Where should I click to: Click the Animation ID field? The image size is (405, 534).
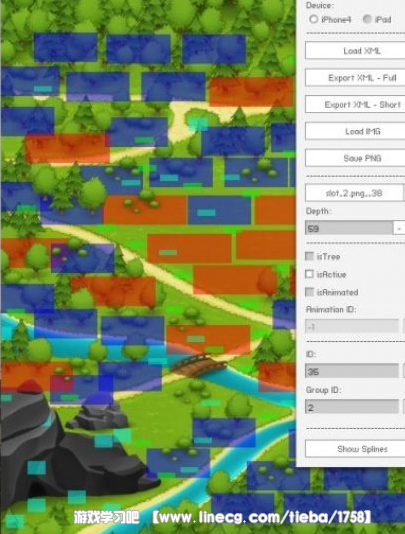tap(352, 327)
